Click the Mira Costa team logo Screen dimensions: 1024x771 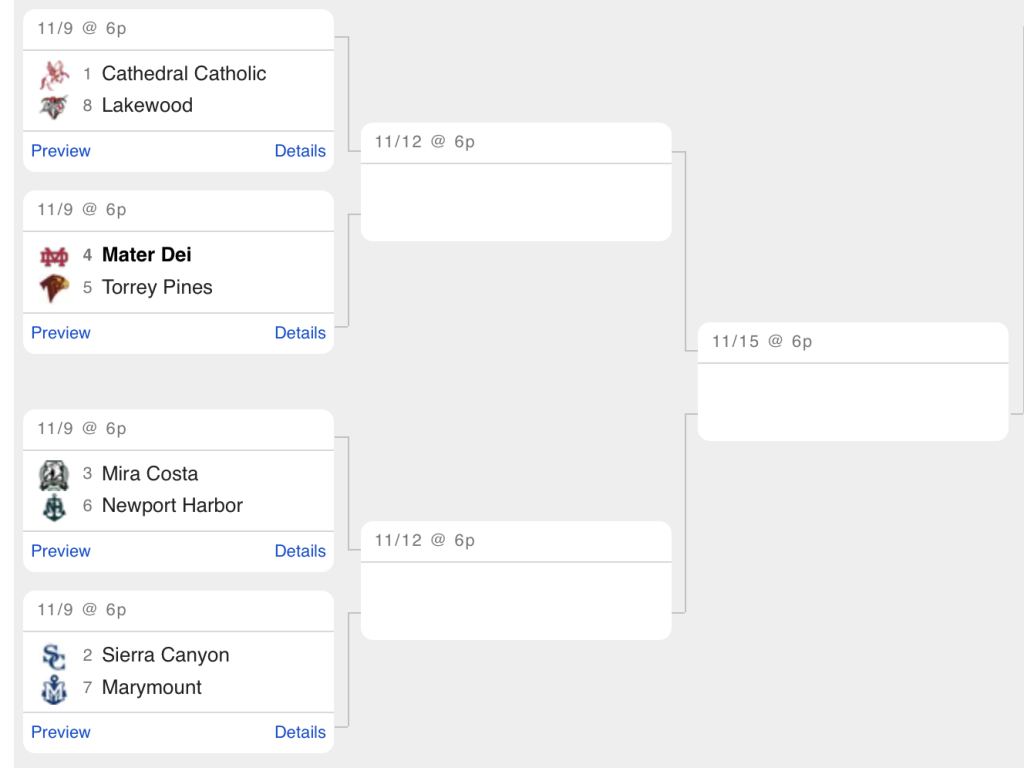click(x=54, y=475)
